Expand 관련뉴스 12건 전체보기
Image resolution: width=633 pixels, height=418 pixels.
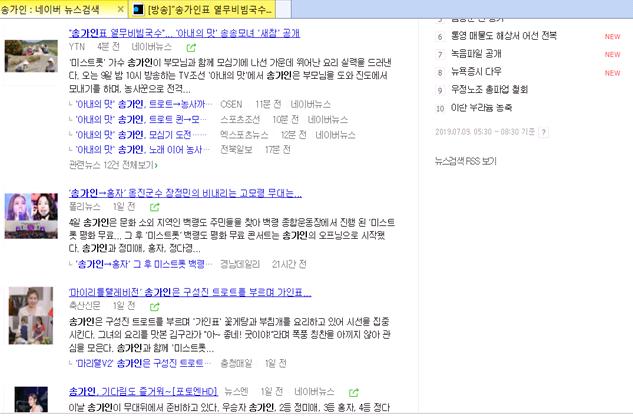(x=112, y=164)
